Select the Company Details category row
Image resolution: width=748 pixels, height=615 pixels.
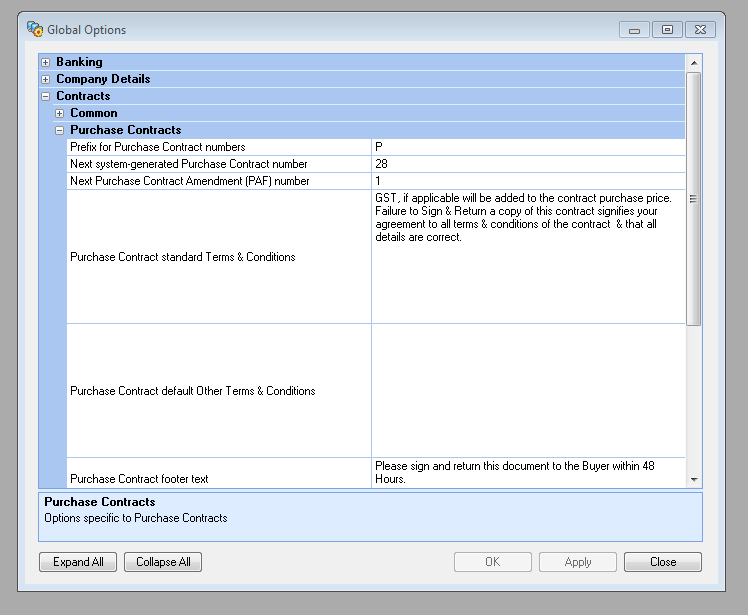pyautogui.click(x=362, y=79)
